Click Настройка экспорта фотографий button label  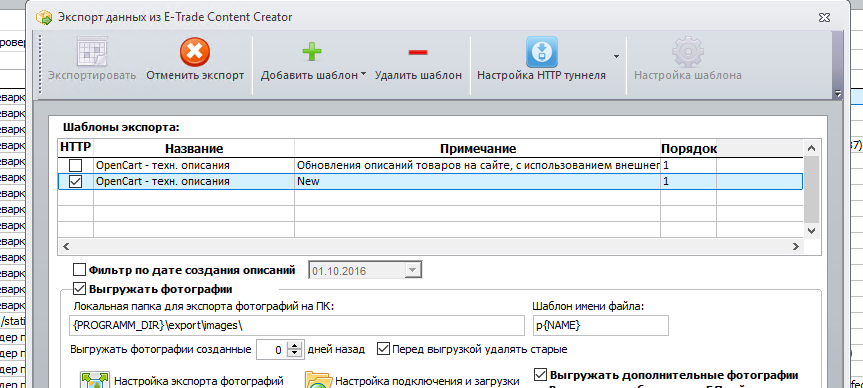tap(199, 380)
